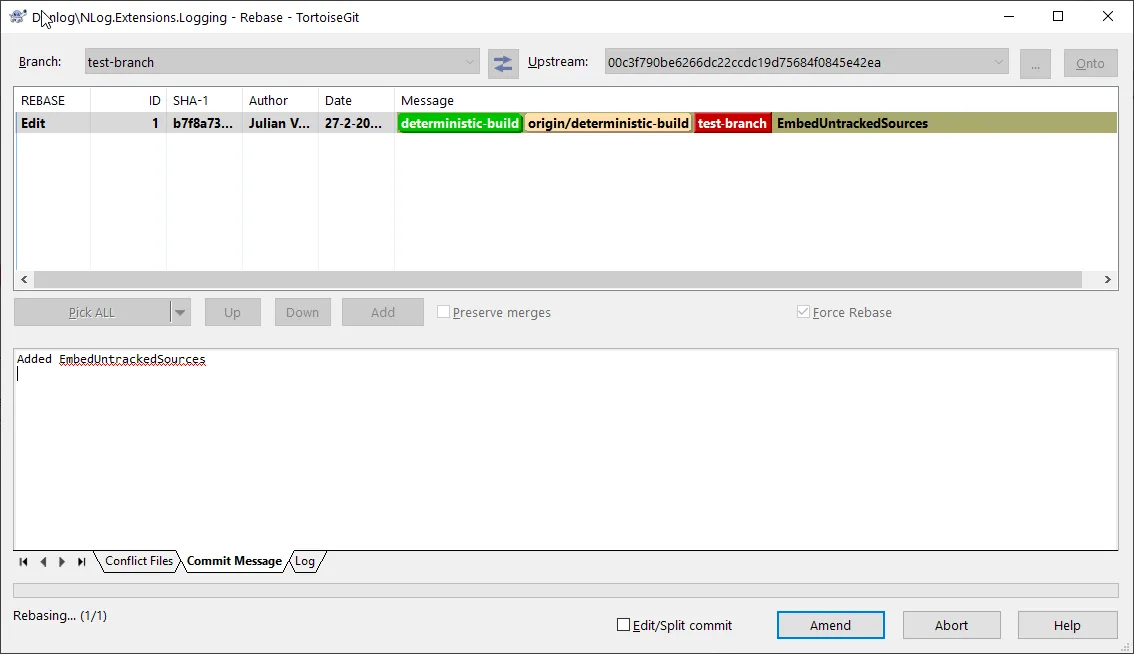Click previous tab arrow icon
This screenshot has width=1134, height=654.
tap(43, 561)
